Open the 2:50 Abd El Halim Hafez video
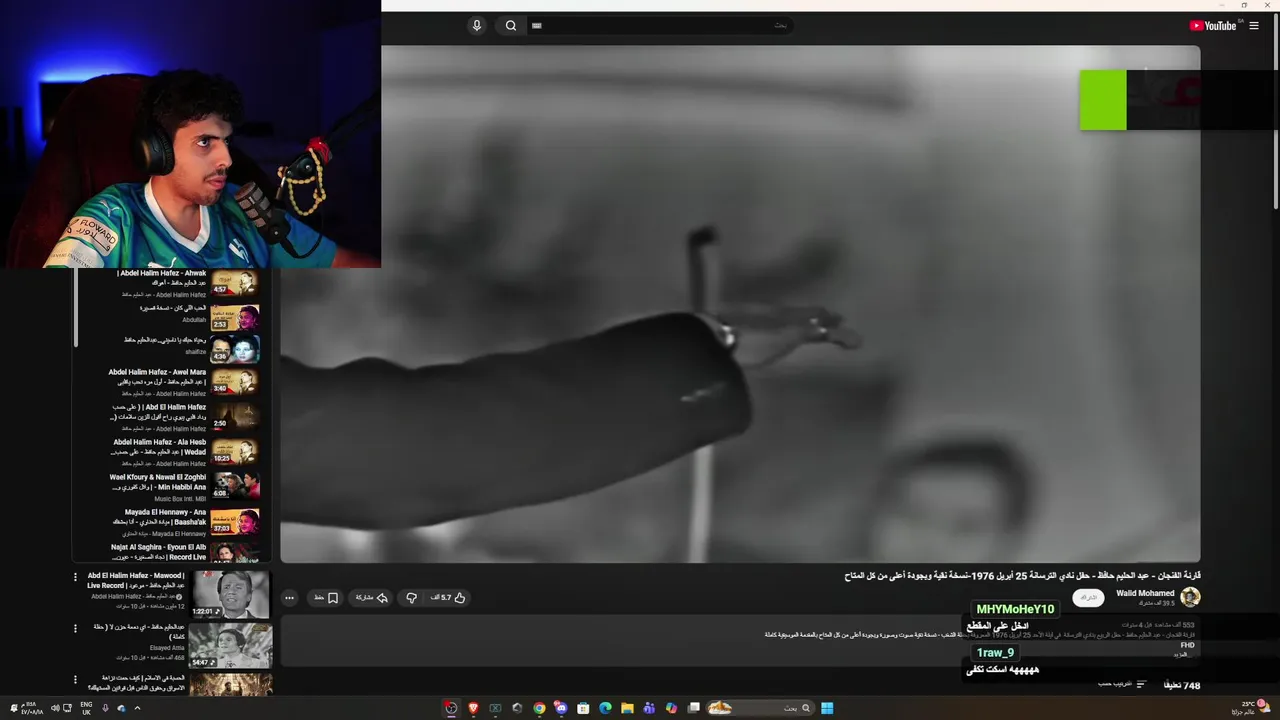1280x720 pixels. click(x=235, y=416)
